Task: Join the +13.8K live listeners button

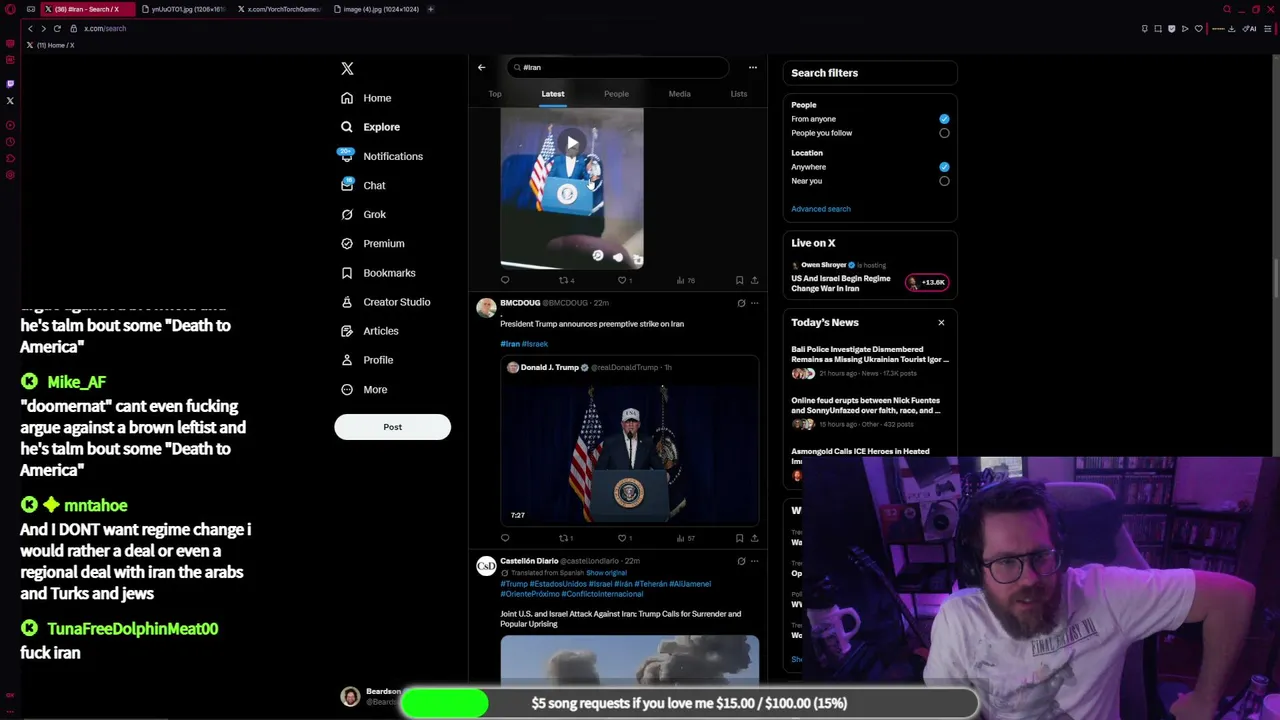Action: click(927, 282)
